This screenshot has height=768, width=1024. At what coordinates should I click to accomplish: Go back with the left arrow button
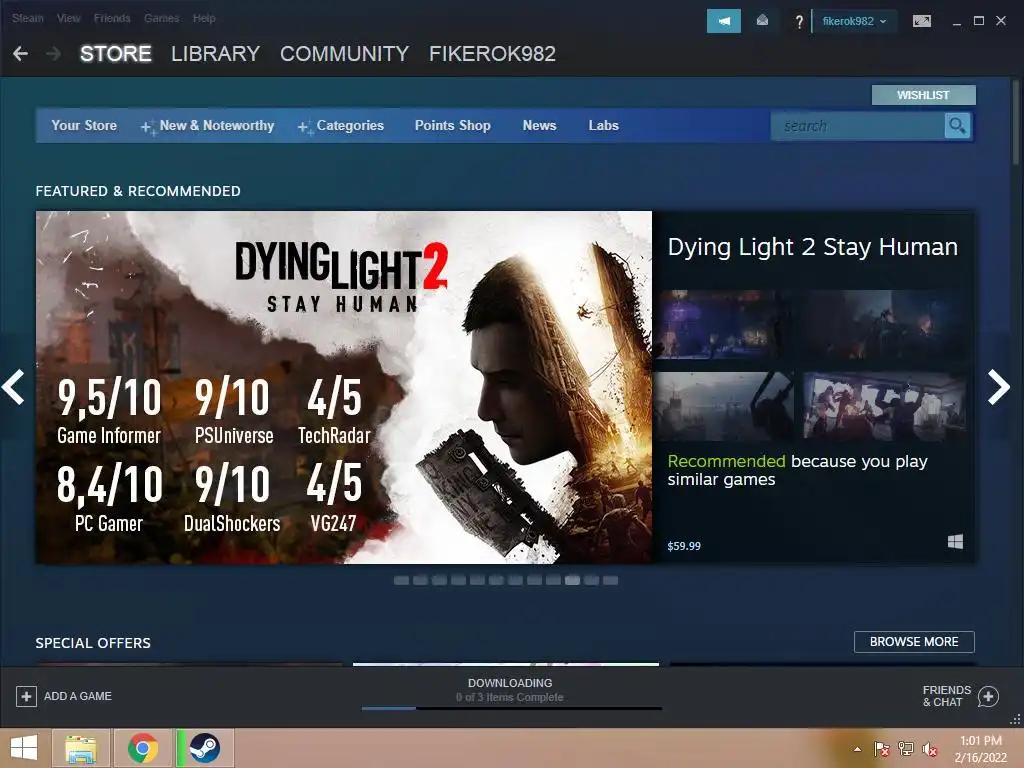click(x=20, y=54)
